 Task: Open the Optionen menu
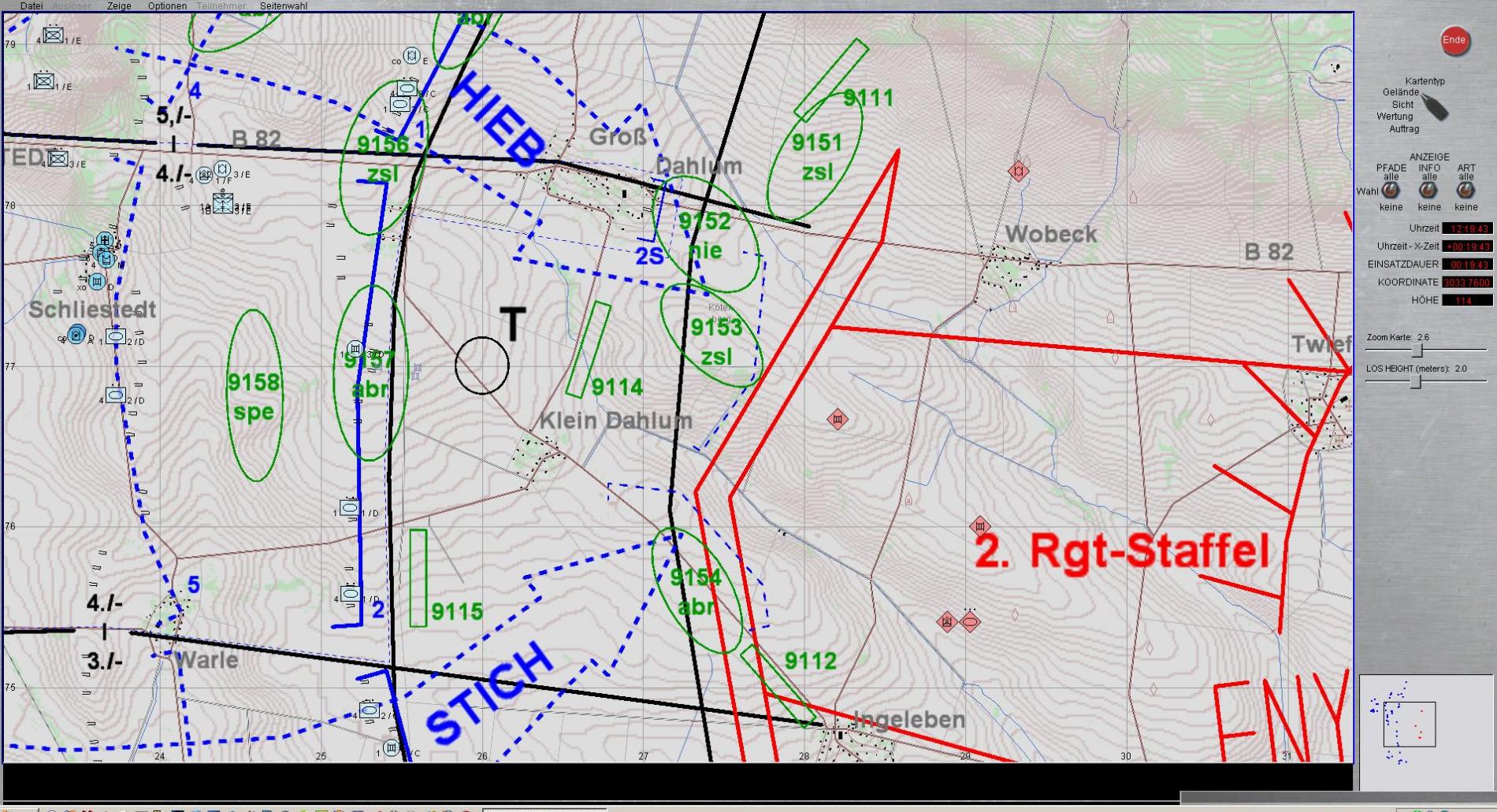(x=167, y=6)
